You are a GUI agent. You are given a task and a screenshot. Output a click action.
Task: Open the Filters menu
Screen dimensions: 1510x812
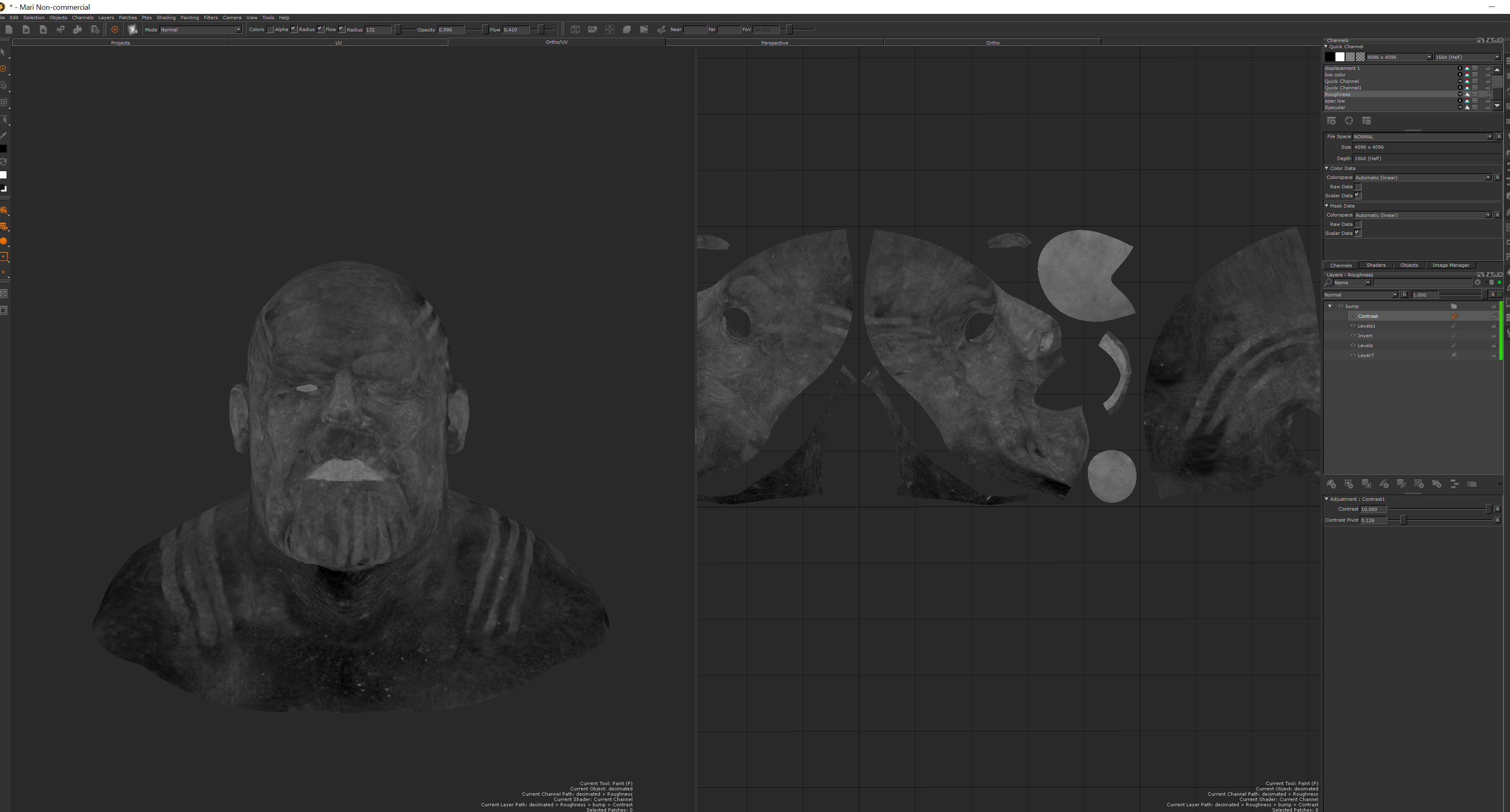210,18
